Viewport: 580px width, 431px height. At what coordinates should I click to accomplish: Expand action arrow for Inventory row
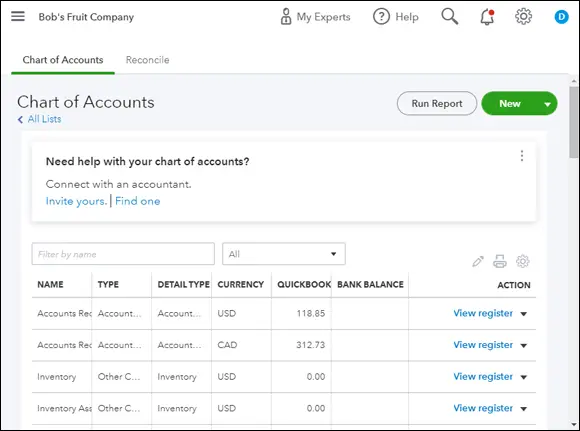pyautogui.click(x=524, y=377)
